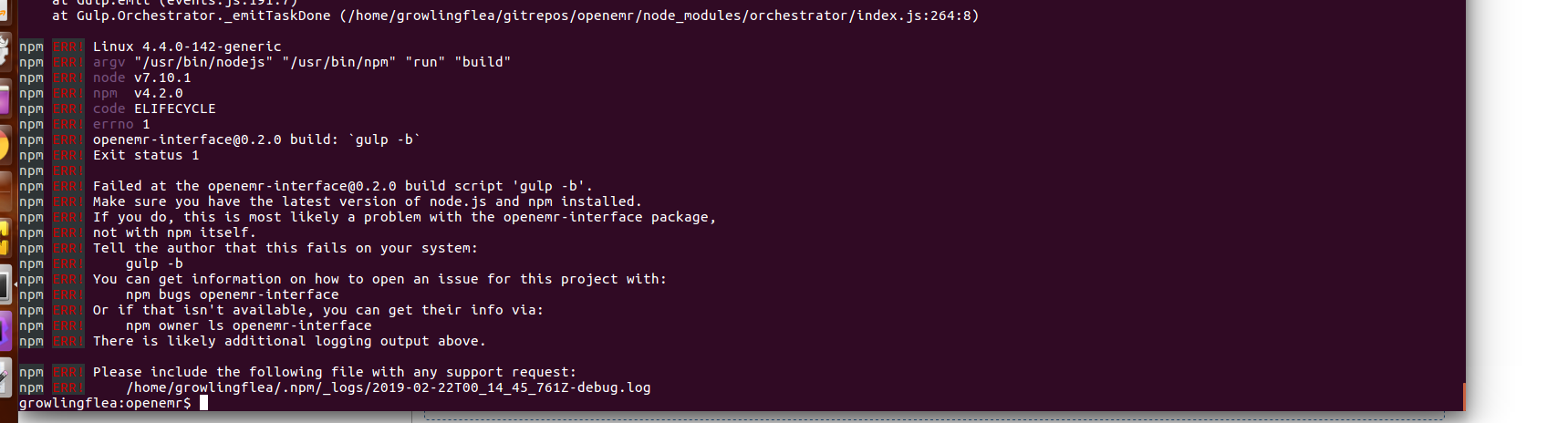Click the debug.log file path line
This screenshot has width=1568, height=423.
coord(388,387)
